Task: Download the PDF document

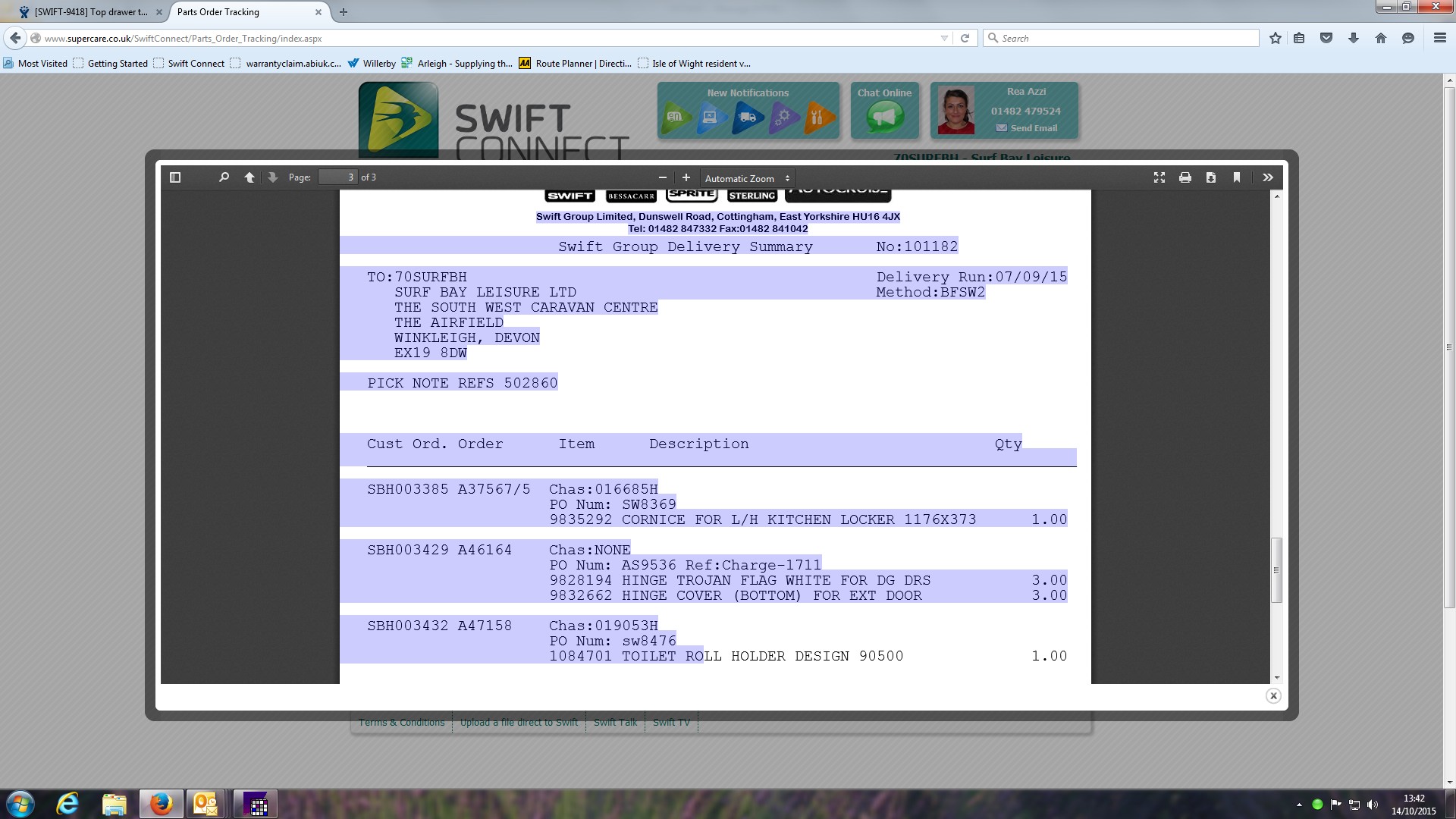Action: coord(1210,177)
